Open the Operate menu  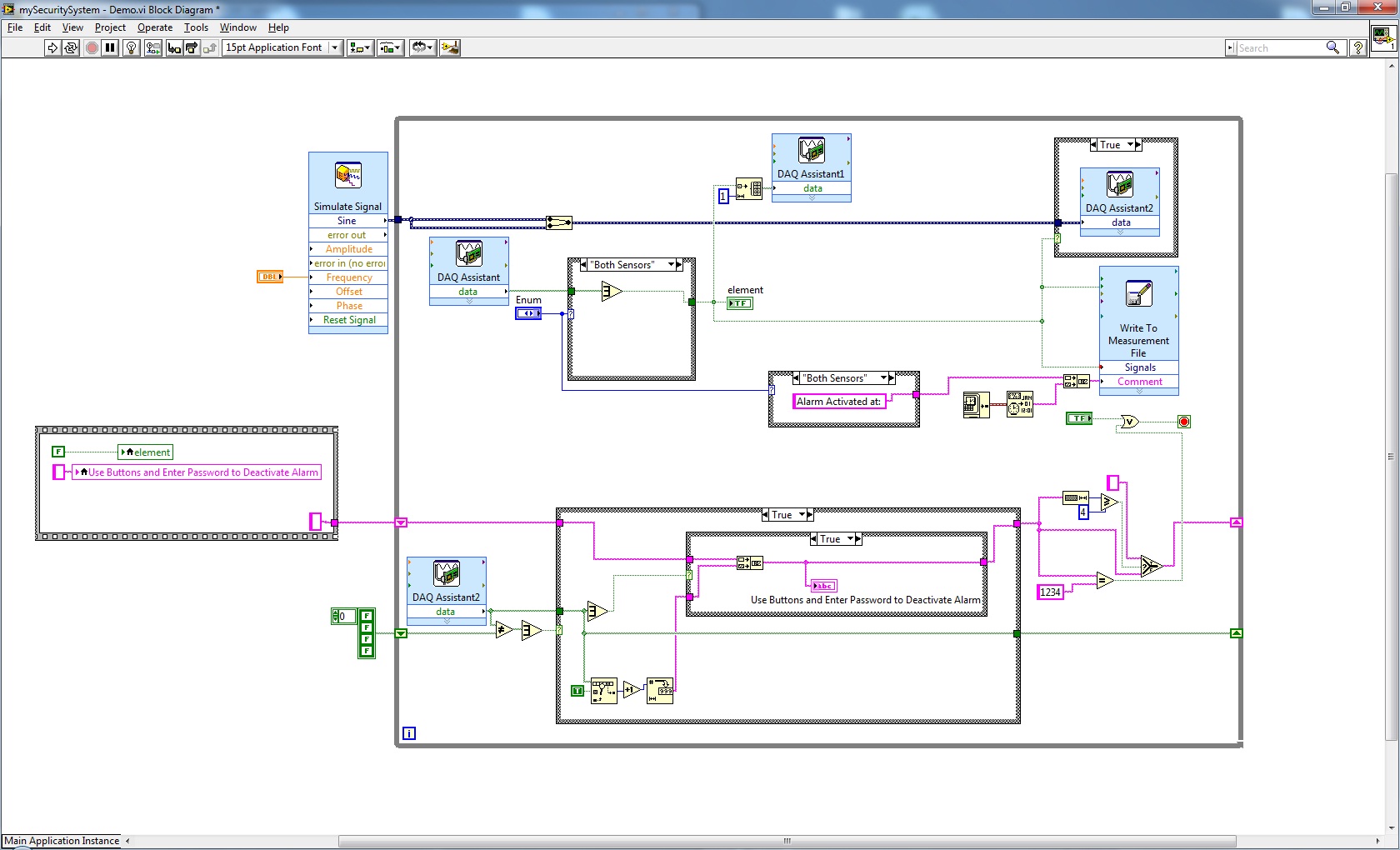coord(155,27)
